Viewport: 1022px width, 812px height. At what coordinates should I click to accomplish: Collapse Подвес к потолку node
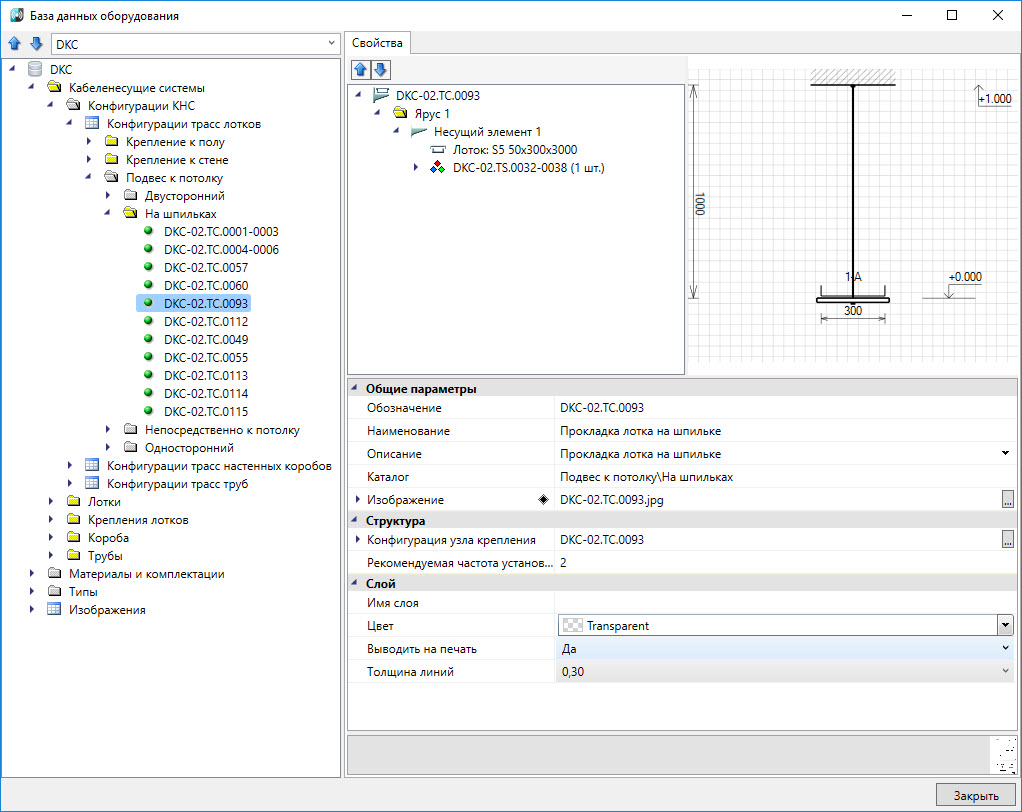tap(89, 177)
